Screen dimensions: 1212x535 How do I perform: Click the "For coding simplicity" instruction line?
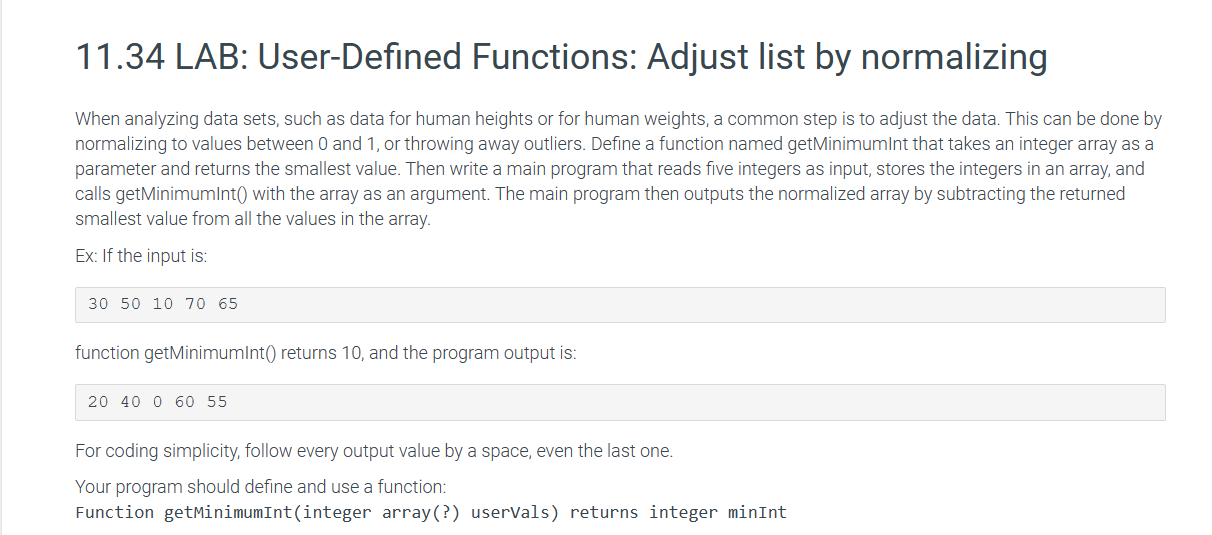coord(374,451)
